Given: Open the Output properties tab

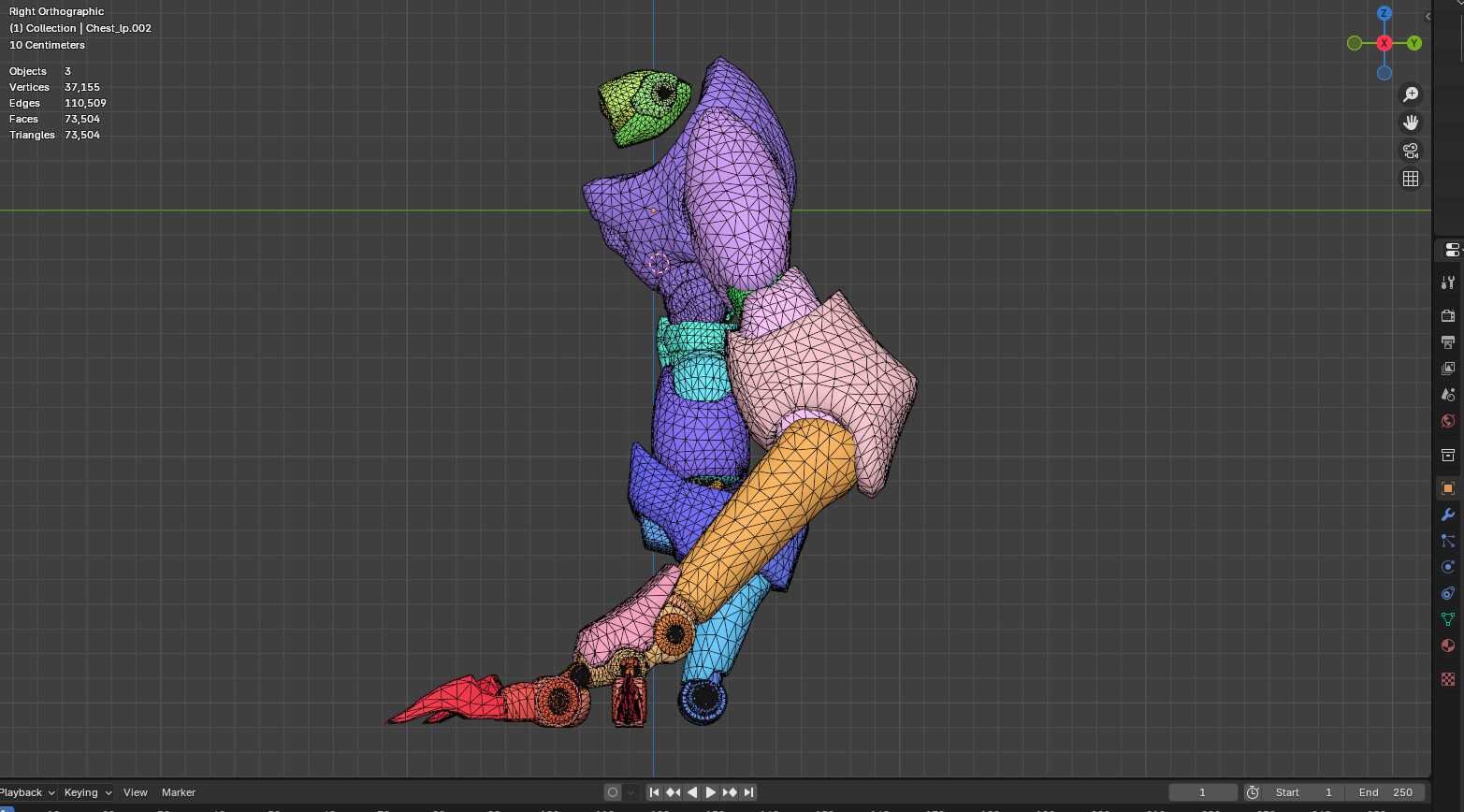Looking at the screenshot, I should (1448, 342).
